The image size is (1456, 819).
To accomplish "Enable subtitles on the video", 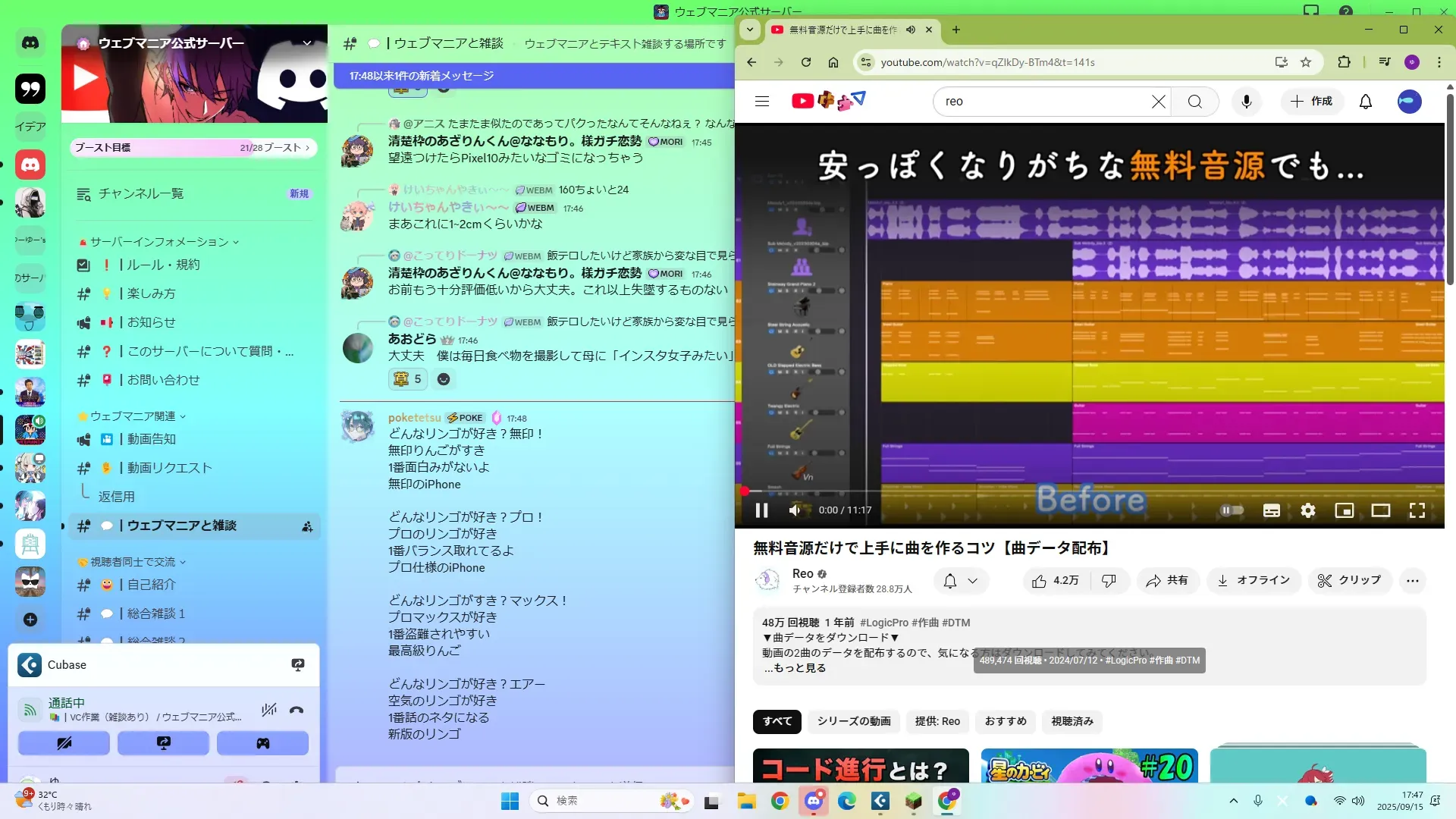I will point(1271,510).
